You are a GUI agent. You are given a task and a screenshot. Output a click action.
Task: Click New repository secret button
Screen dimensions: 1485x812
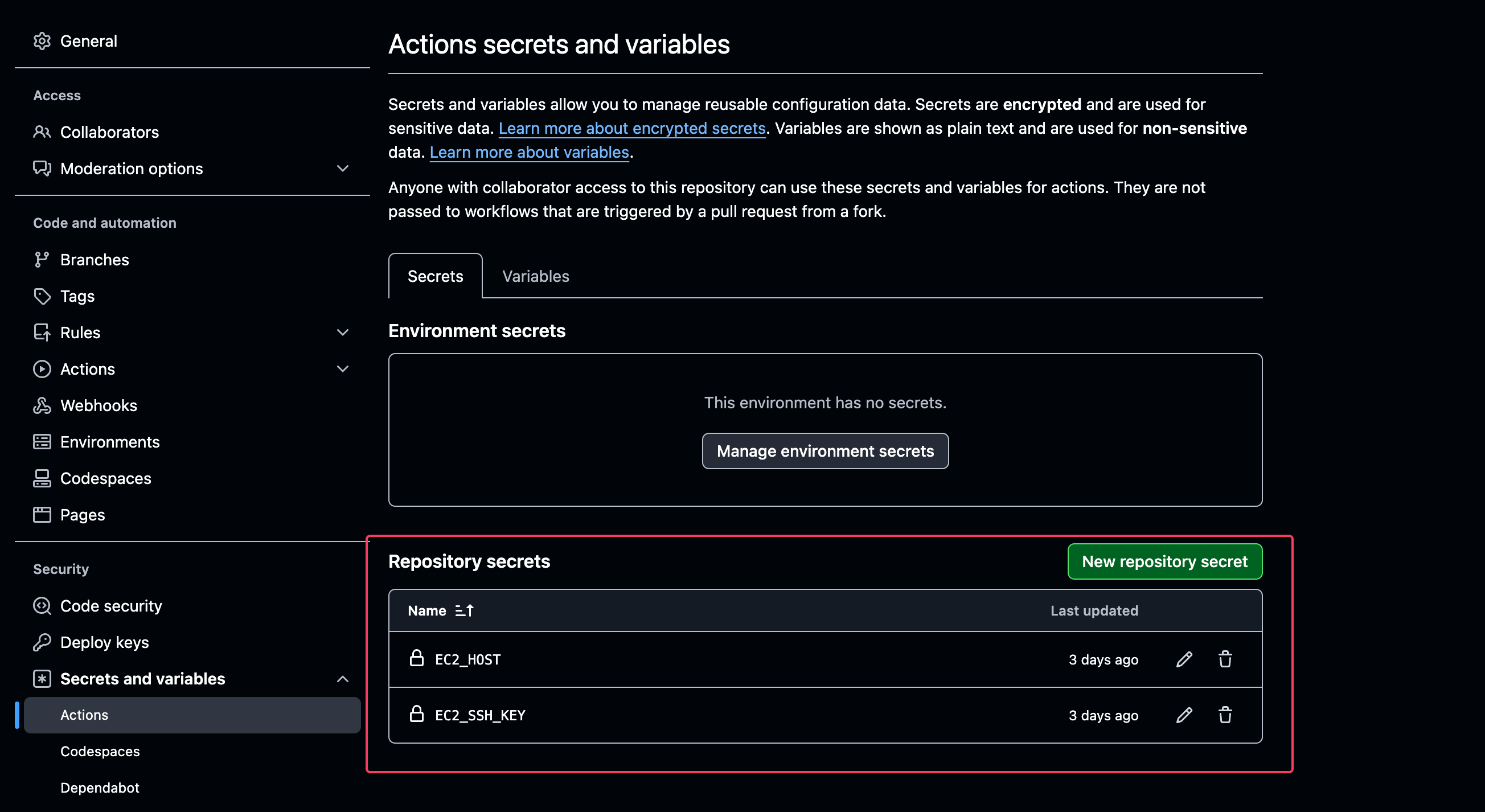point(1164,561)
